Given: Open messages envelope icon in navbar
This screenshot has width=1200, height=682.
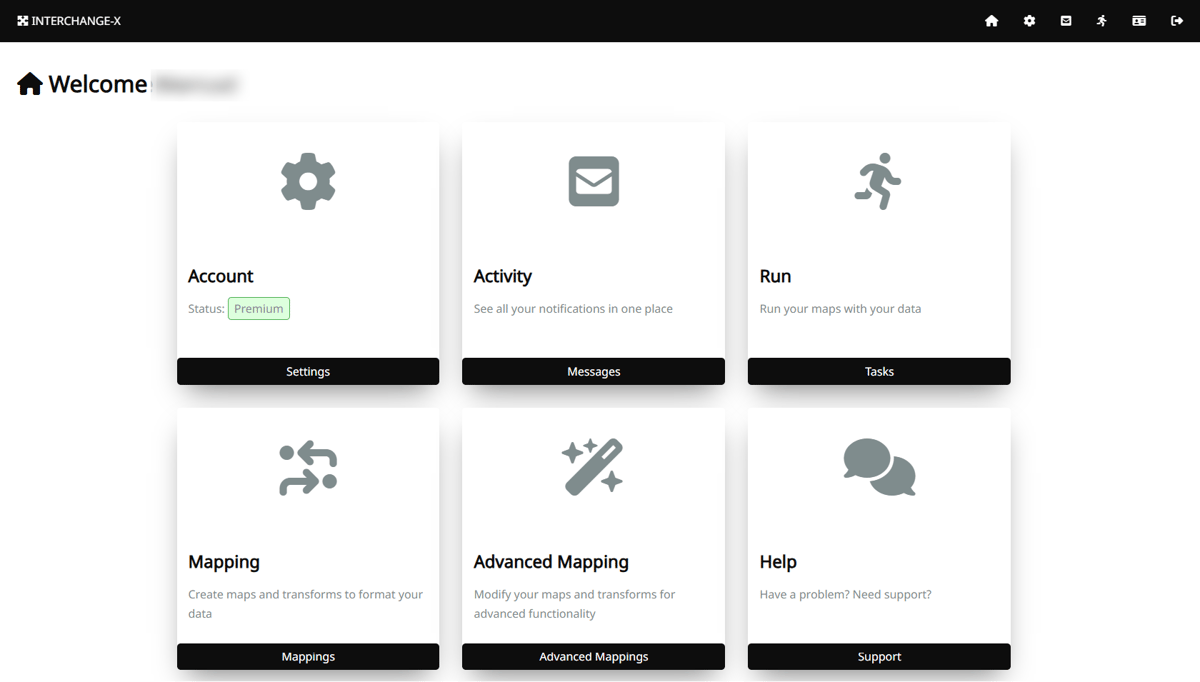Looking at the screenshot, I should pyautogui.click(x=1066, y=21).
